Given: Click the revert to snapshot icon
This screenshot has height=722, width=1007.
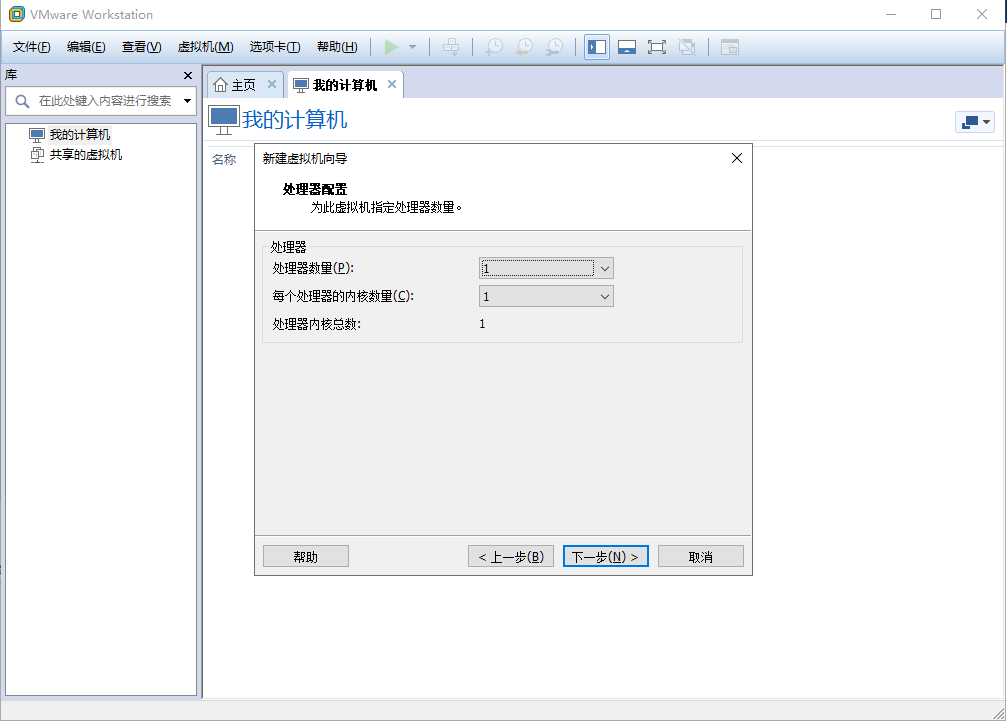Looking at the screenshot, I should click(525, 47).
